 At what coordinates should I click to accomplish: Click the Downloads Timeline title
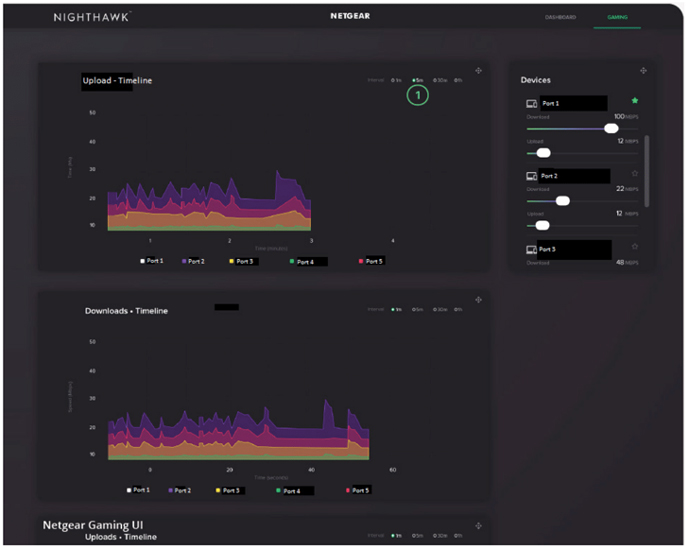pyautogui.click(x=127, y=311)
